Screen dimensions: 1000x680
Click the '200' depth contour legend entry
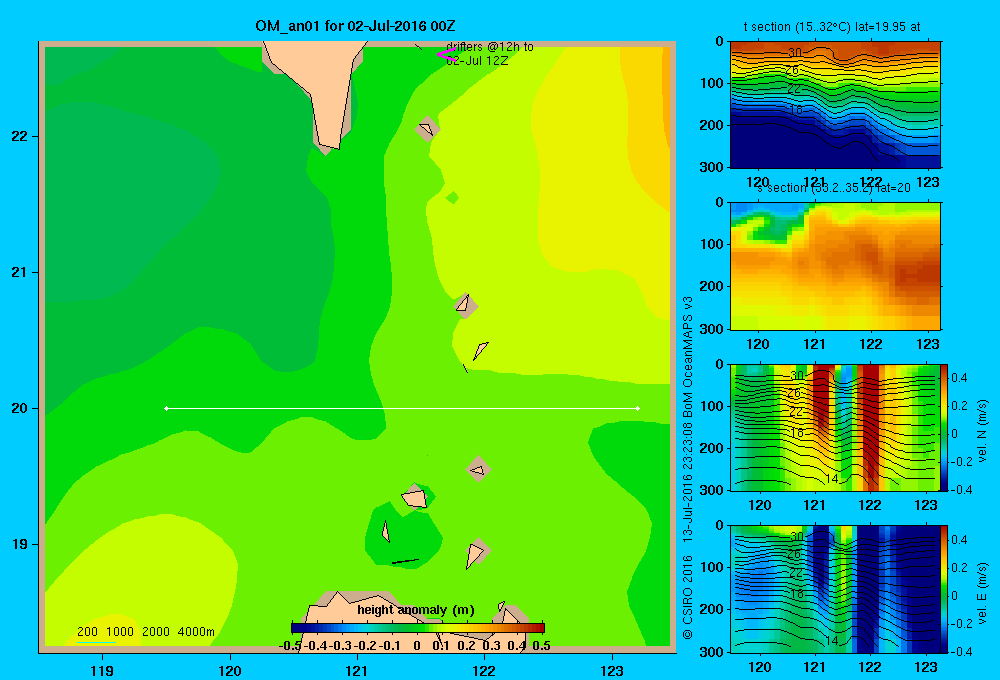(x=87, y=632)
